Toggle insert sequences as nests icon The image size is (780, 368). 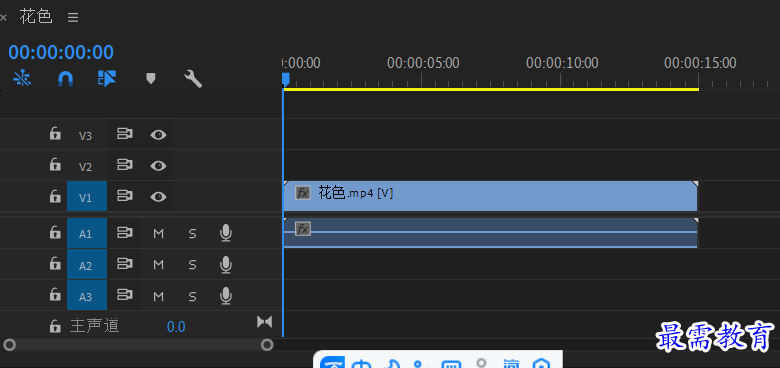(x=22, y=79)
